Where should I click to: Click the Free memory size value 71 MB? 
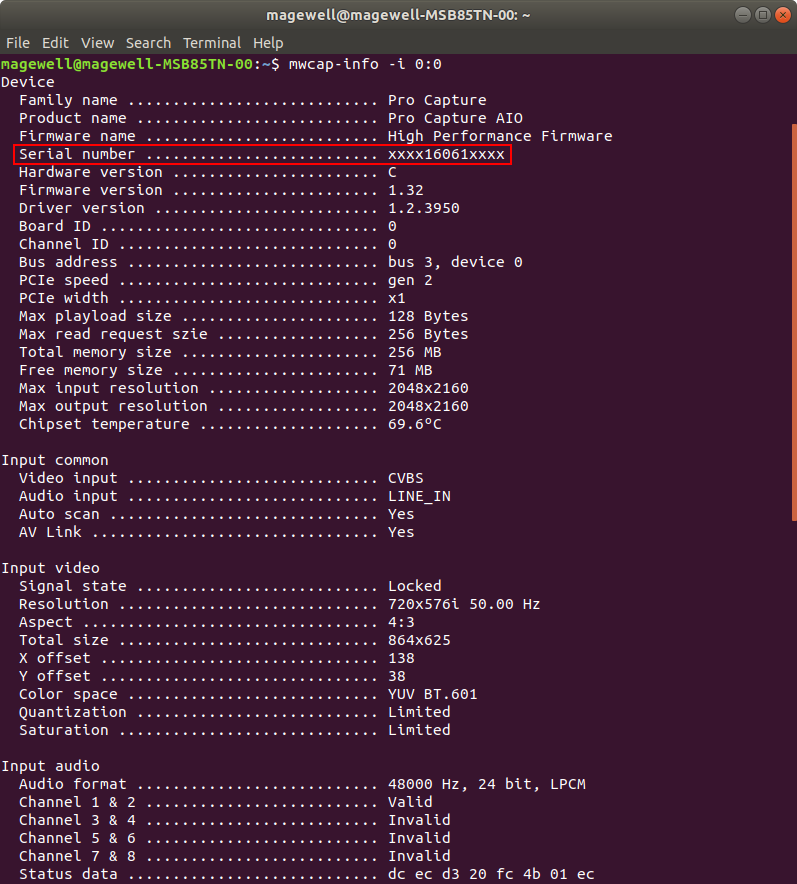coord(410,371)
